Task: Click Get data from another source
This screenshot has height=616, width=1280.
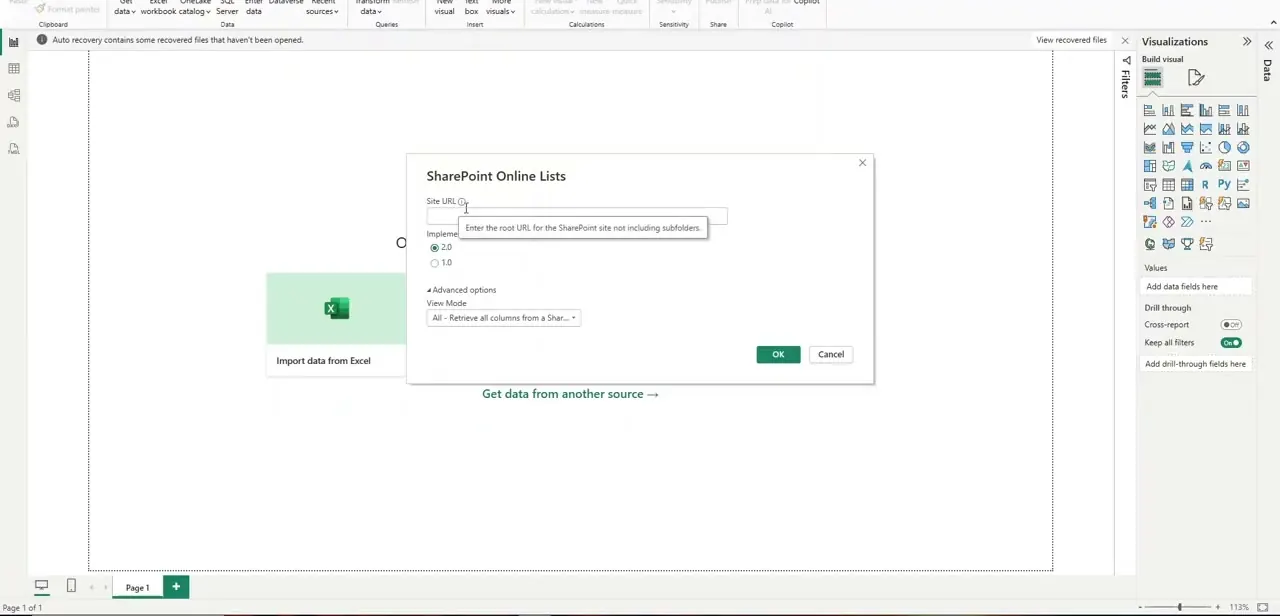Action: [x=570, y=394]
